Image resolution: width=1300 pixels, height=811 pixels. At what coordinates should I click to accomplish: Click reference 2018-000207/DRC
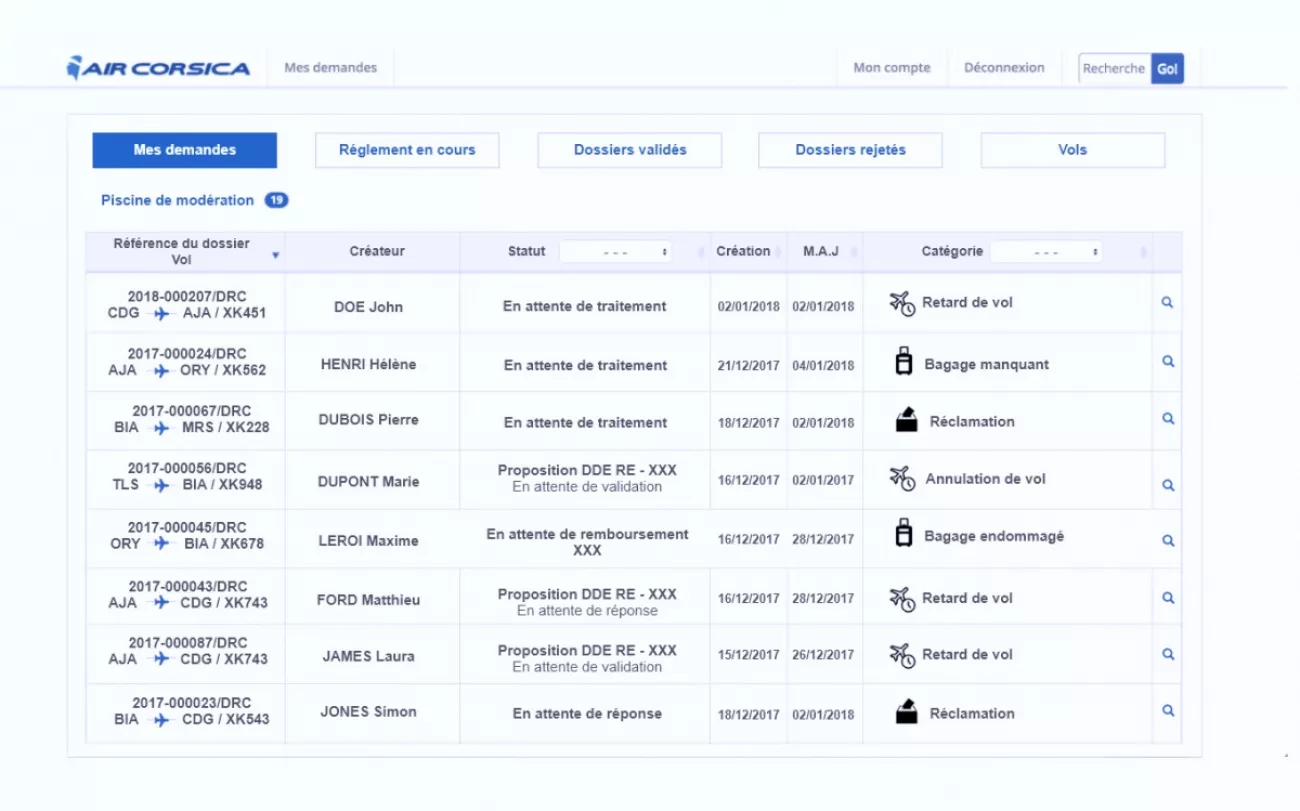pyautogui.click(x=187, y=297)
